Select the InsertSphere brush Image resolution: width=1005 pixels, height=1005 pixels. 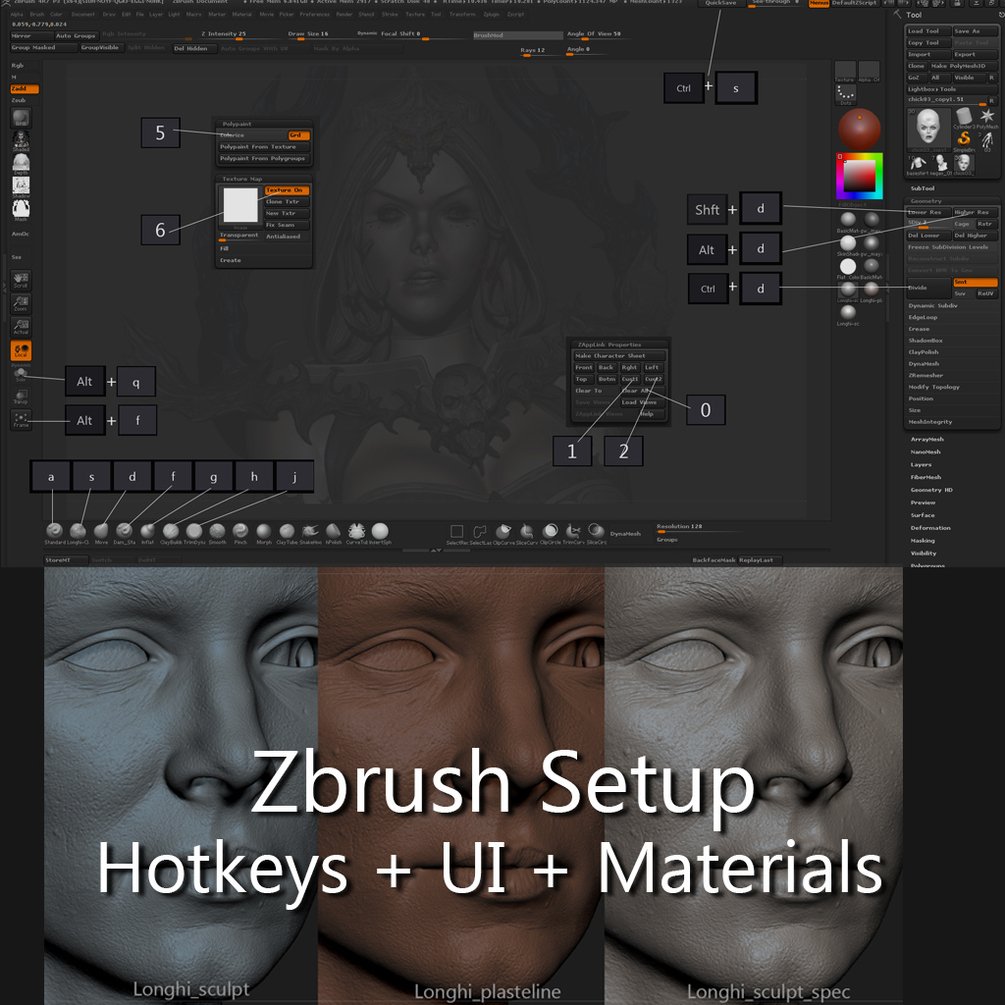(x=380, y=531)
